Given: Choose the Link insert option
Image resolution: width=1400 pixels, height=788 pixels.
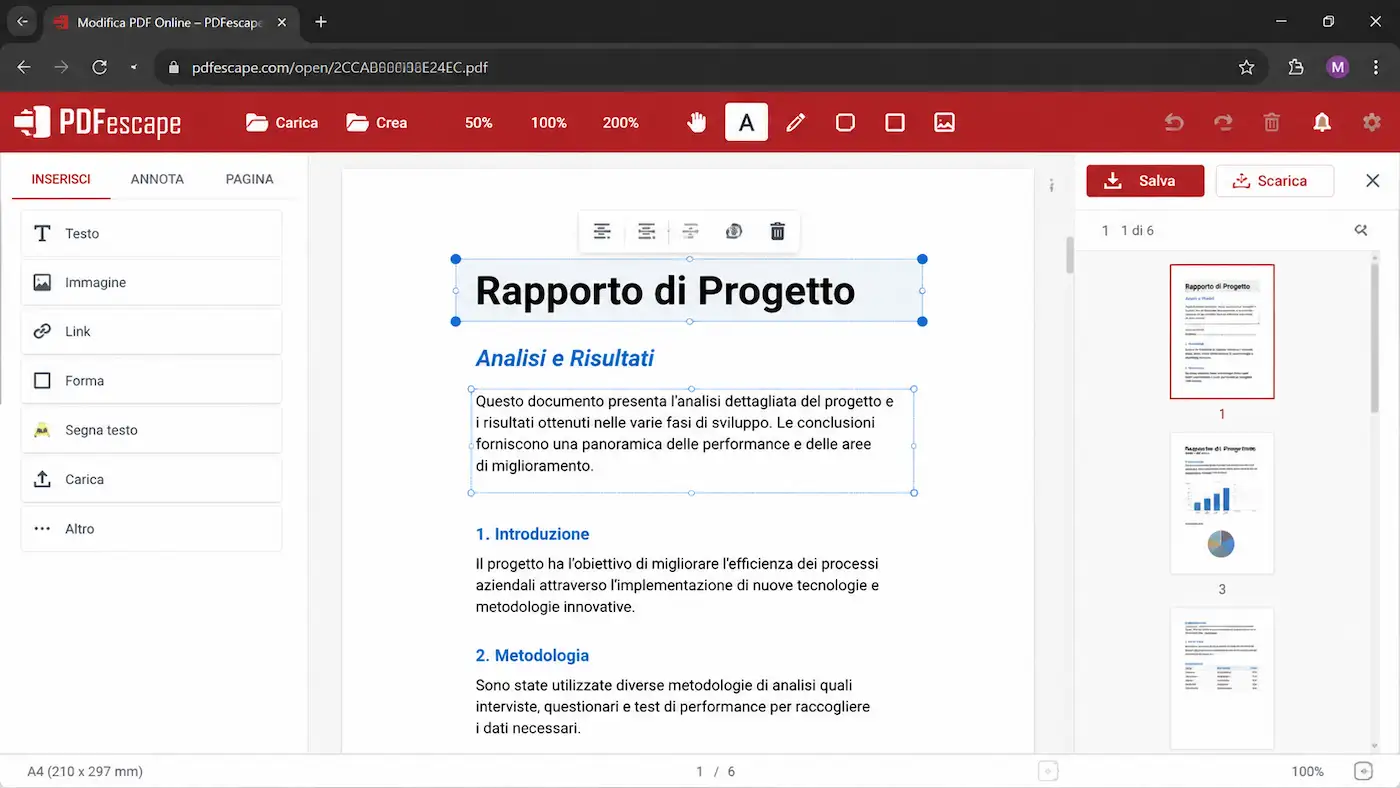Looking at the screenshot, I should click(x=151, y=331).
